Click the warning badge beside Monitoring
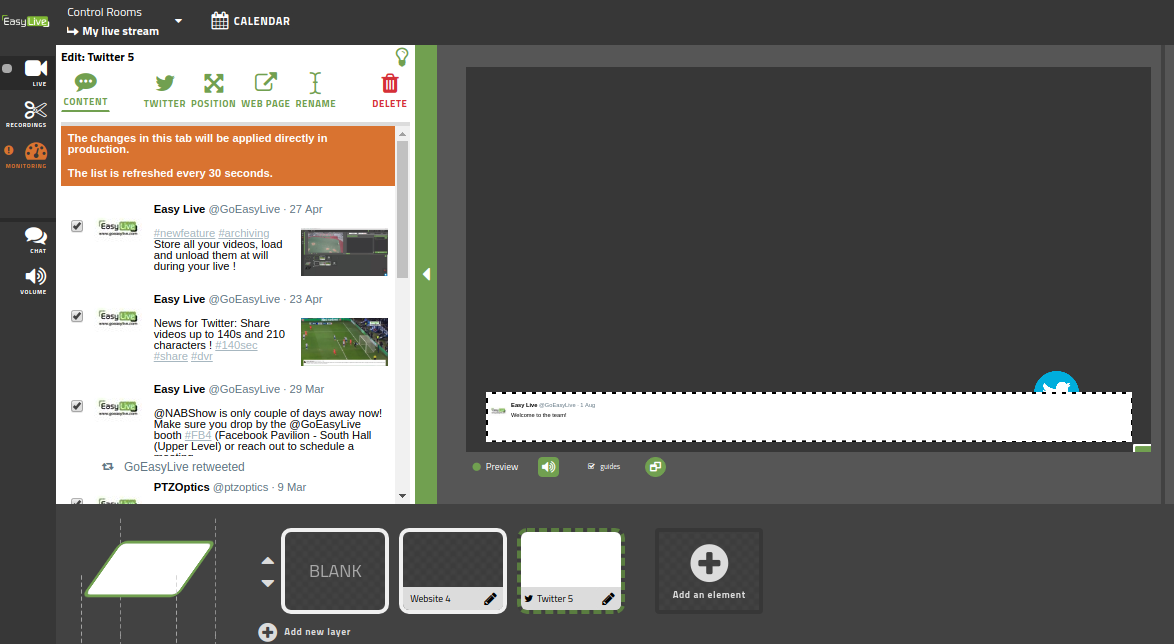1174x644 pixels. [9, 151]
